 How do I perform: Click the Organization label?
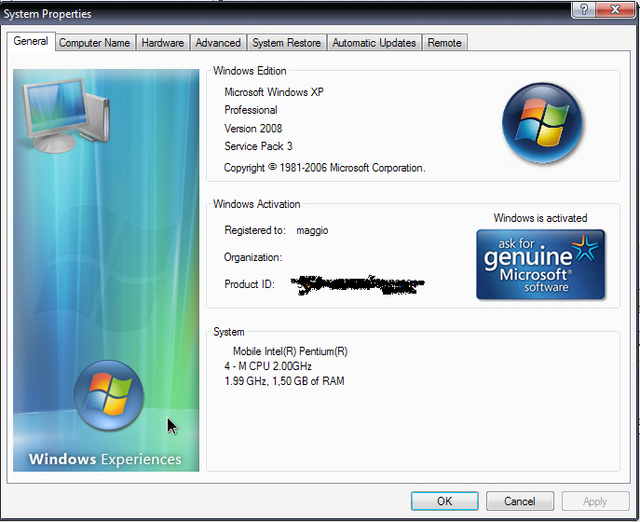point(253,258)
